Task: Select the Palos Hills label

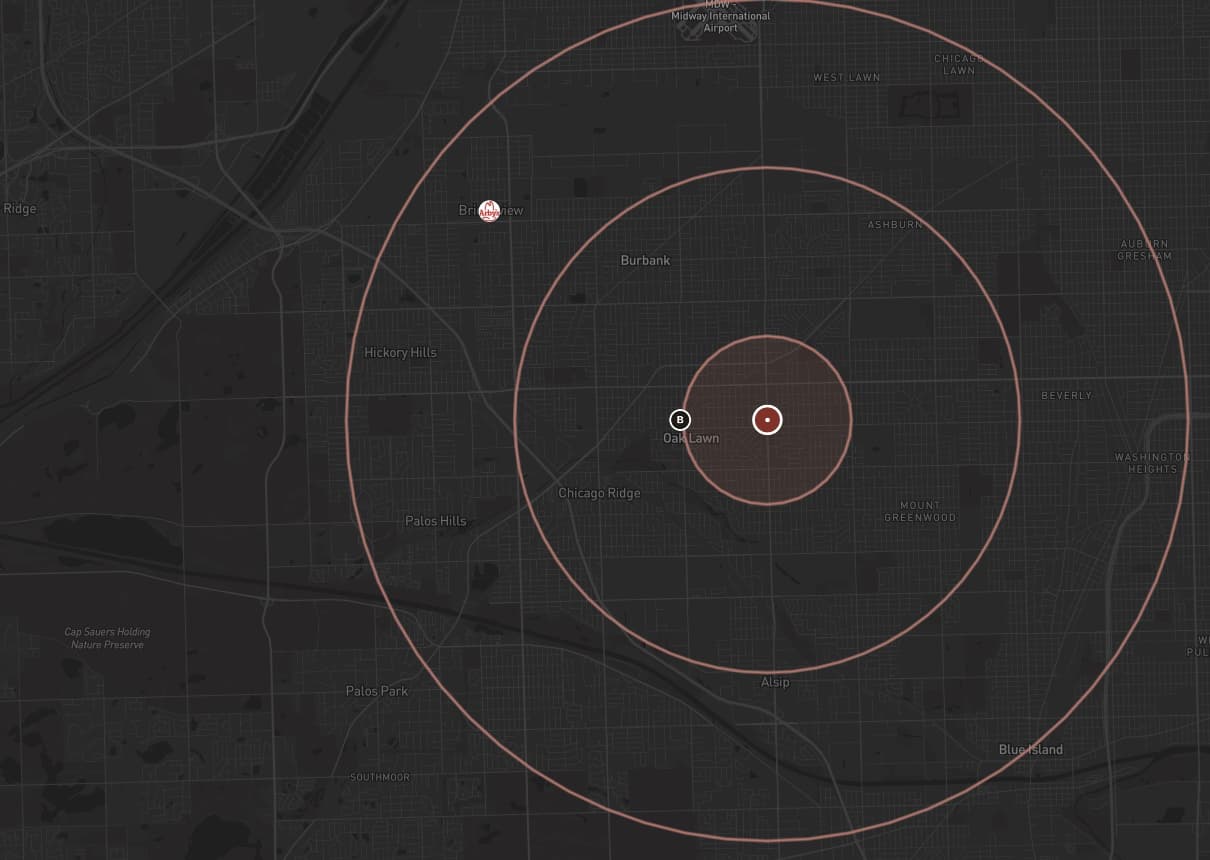Action: 435,521
